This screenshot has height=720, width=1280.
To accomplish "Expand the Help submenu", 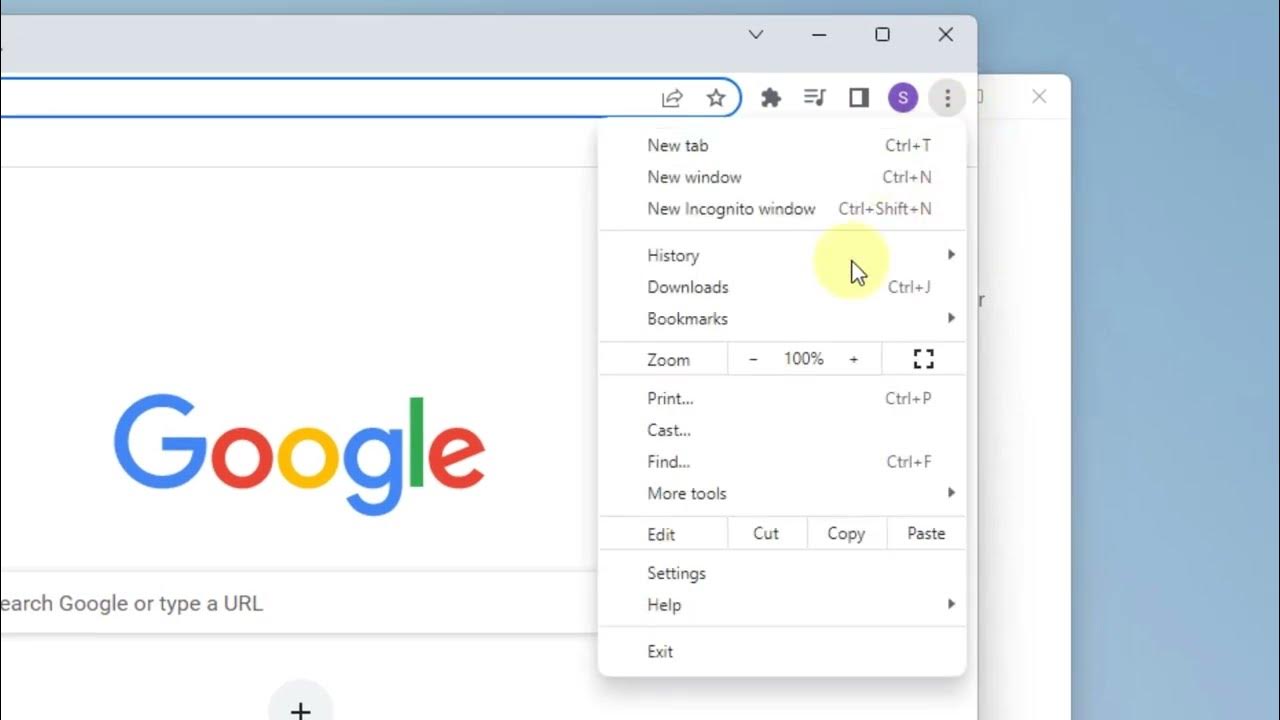I will 782,605.
